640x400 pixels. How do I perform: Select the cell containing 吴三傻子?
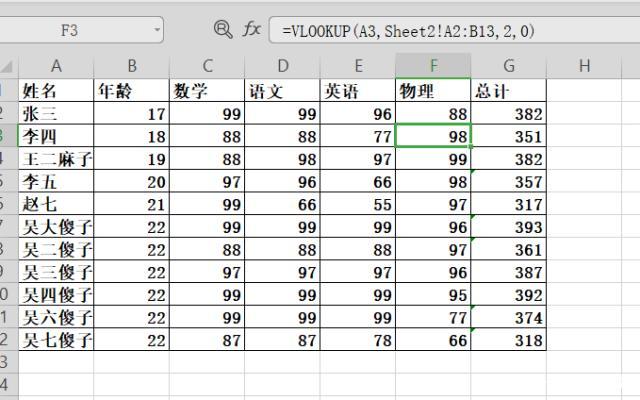pos(56,271)
